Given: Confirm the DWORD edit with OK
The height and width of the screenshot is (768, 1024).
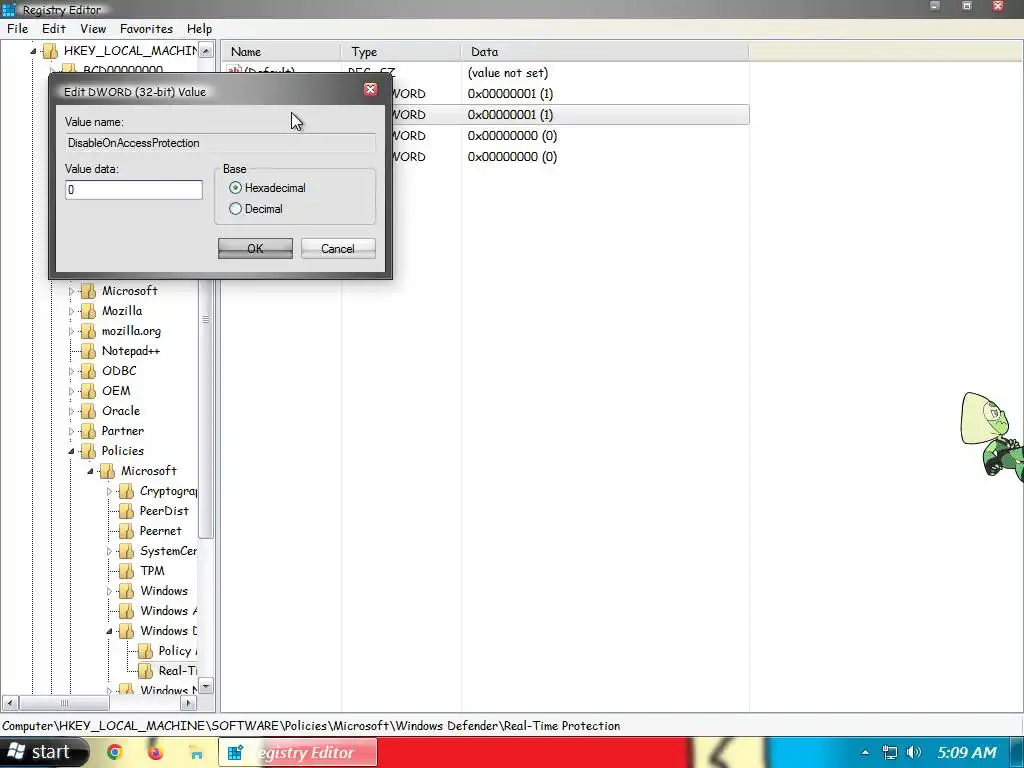Looking at the screenshot, I should click(255, 249).
